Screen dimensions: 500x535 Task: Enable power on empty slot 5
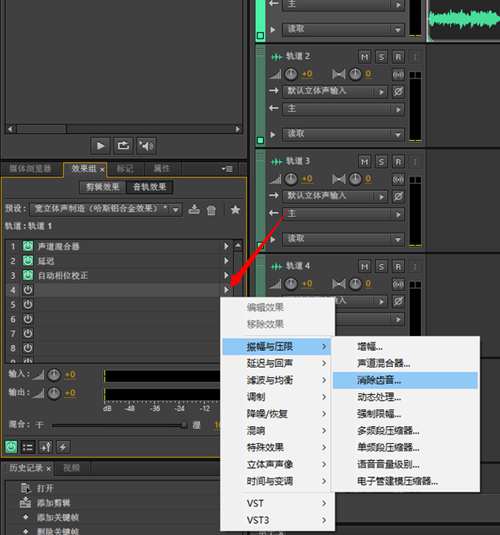pyautogui.click(x=28, y=304)
